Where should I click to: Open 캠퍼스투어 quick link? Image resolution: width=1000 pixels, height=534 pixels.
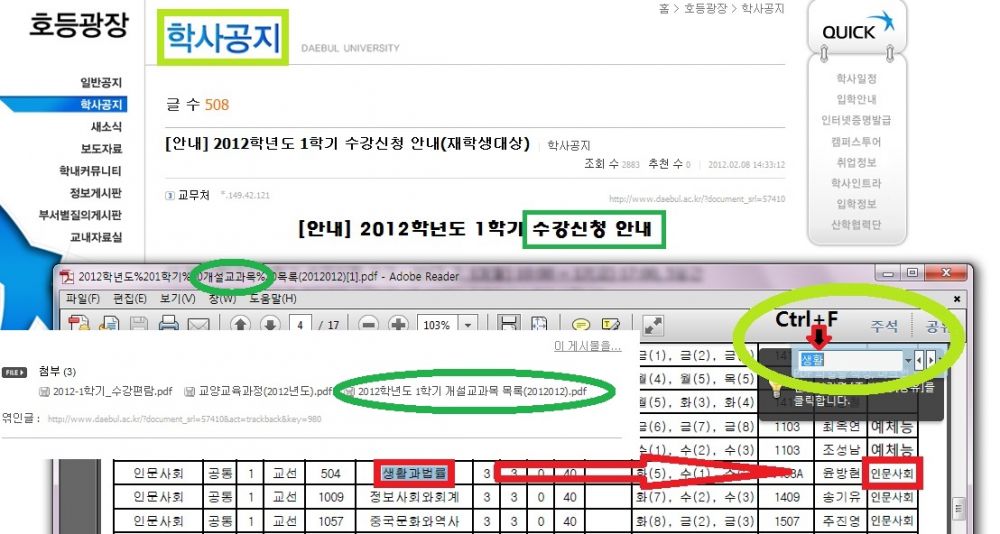tap(856, 141)
